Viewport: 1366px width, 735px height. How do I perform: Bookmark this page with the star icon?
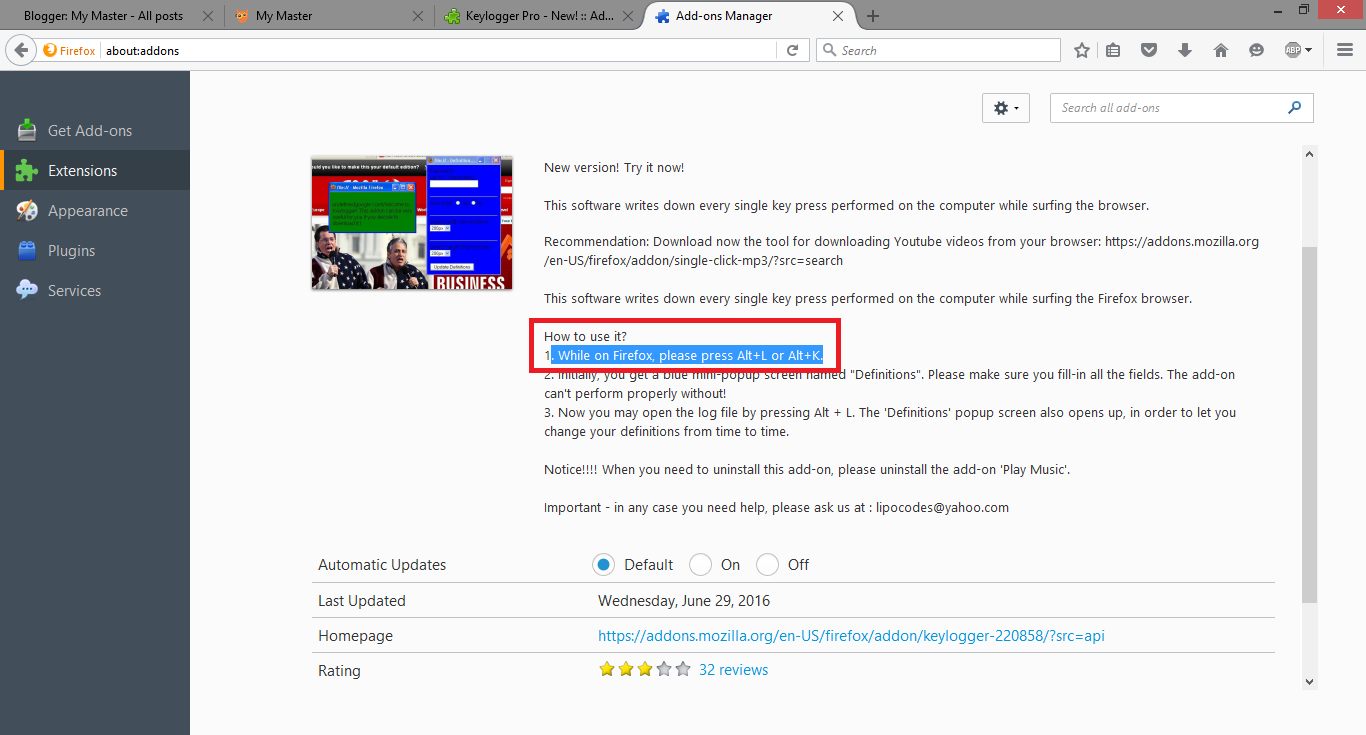coord(1081,50)
